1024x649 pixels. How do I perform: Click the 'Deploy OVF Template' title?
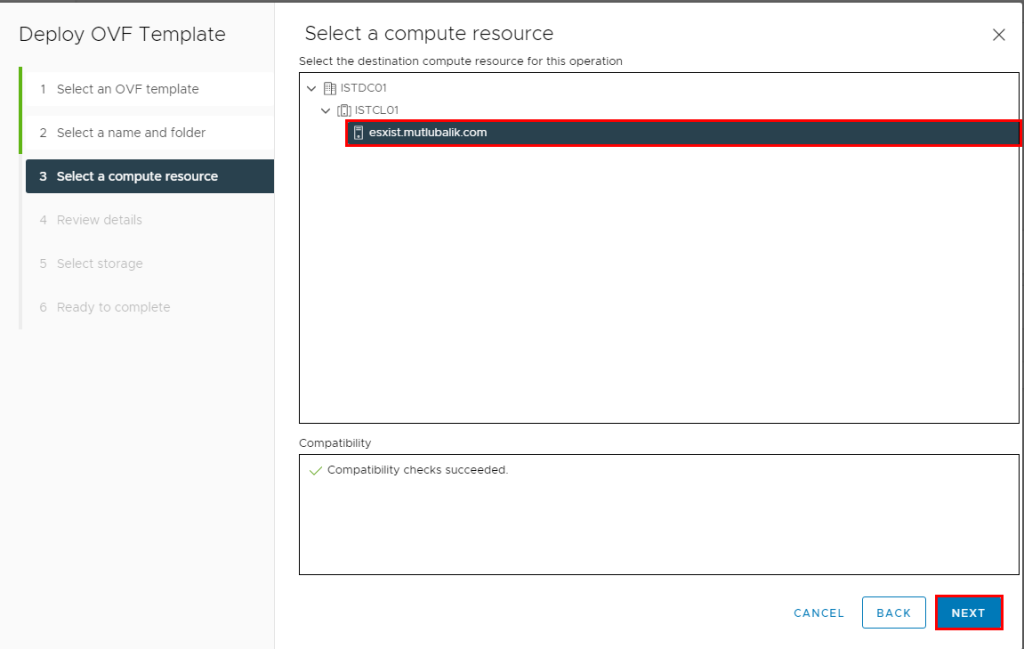[122, 34]
